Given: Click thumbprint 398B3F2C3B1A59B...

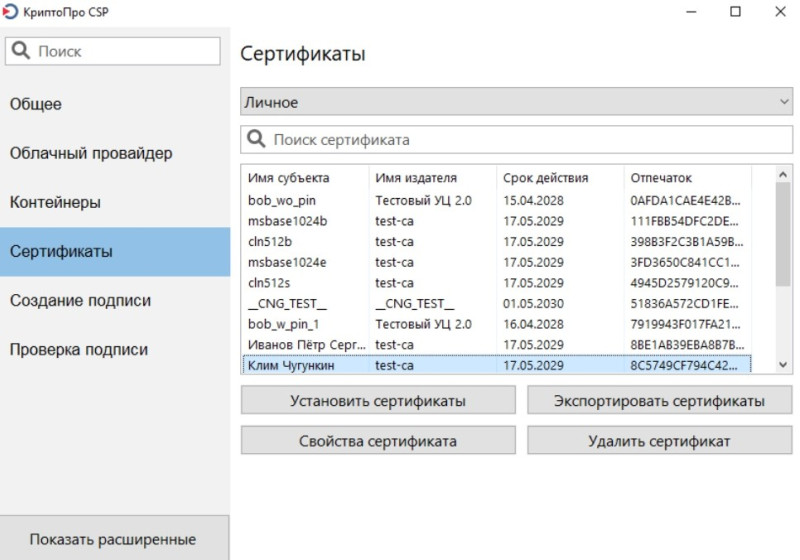Looking at the screenshot, I should click(687, 241).
